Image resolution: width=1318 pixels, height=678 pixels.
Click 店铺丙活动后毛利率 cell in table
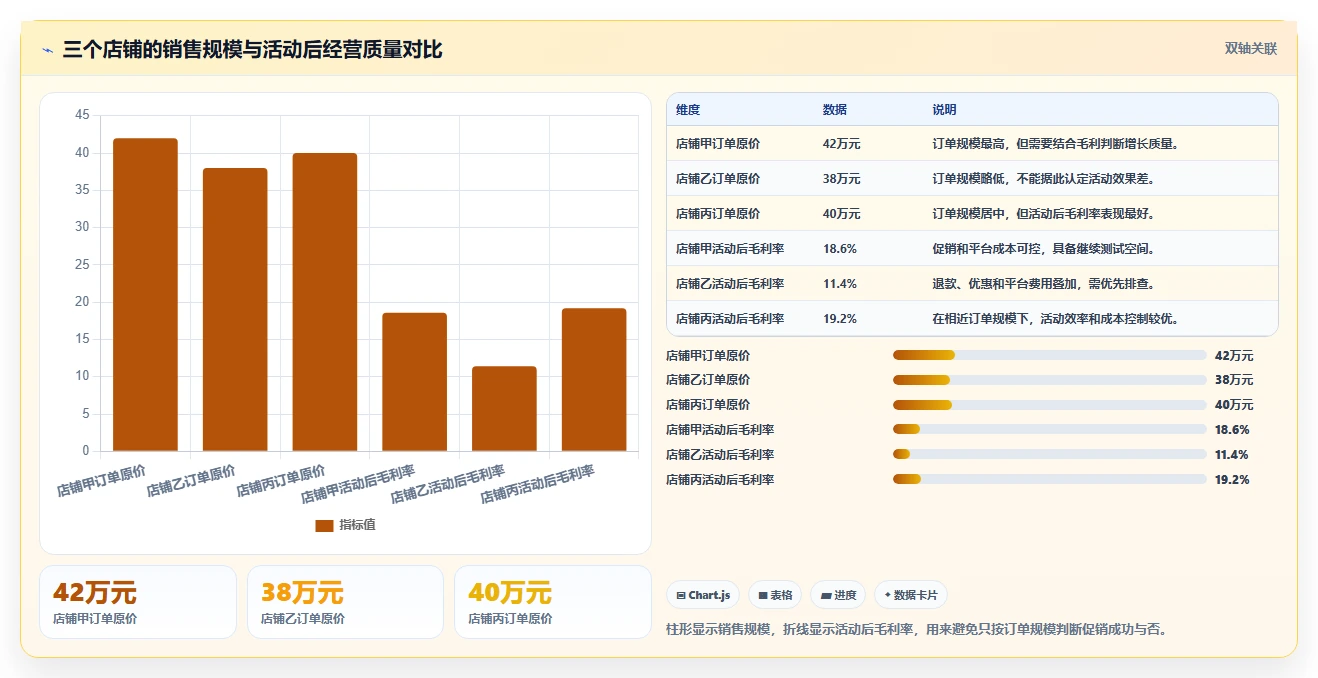coord(730,319)
